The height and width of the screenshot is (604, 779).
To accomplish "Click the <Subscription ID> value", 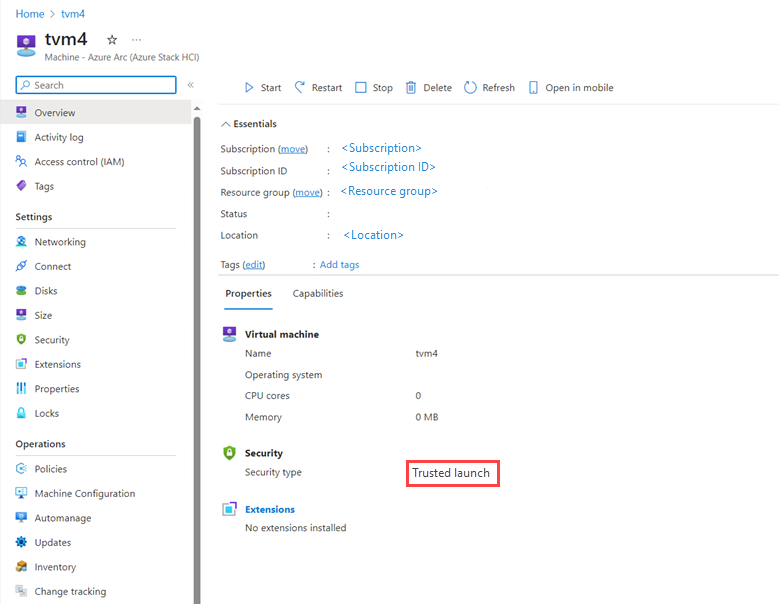I will click(x=389, y=167).
